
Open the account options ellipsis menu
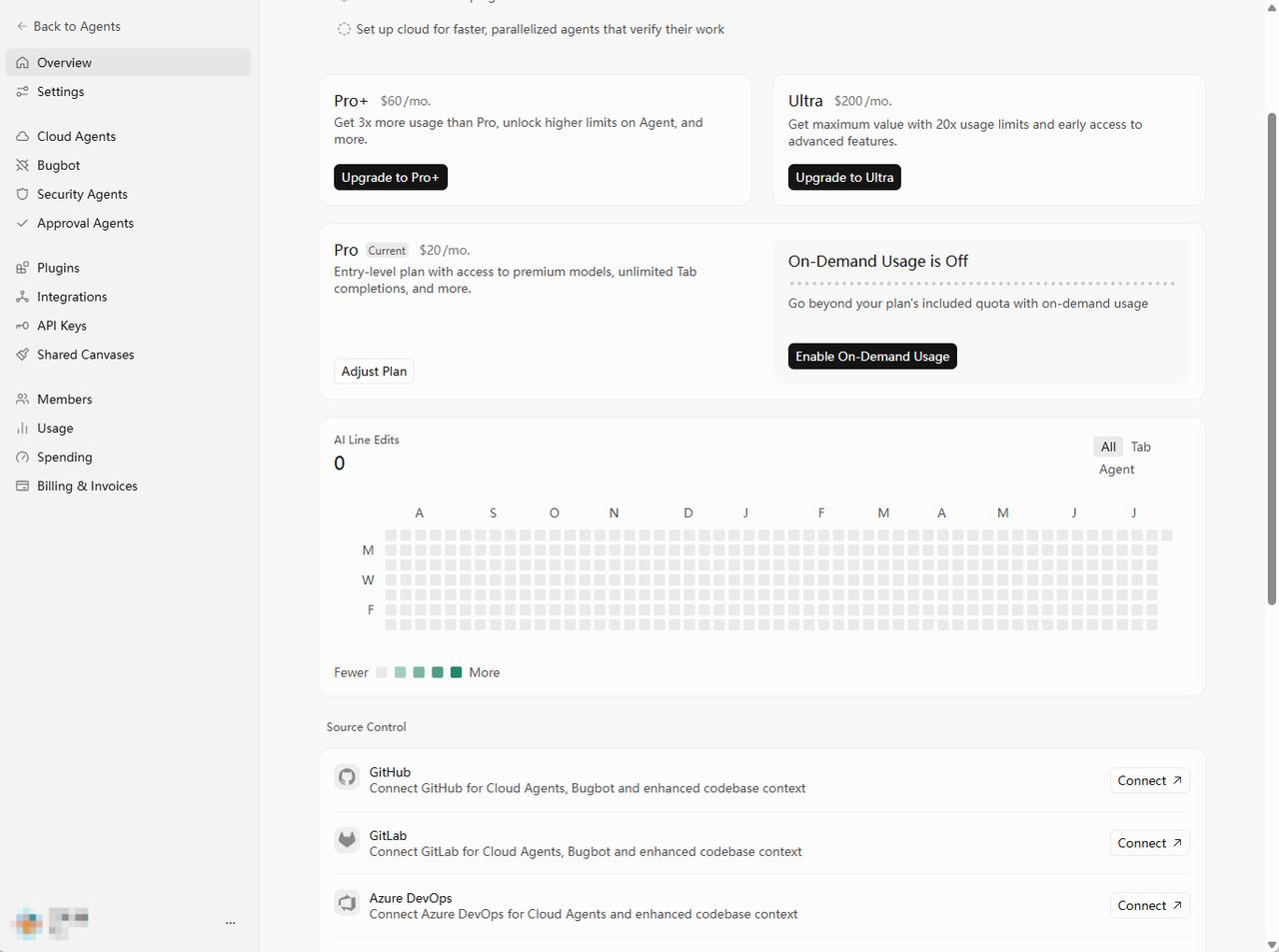pos(231,923)
